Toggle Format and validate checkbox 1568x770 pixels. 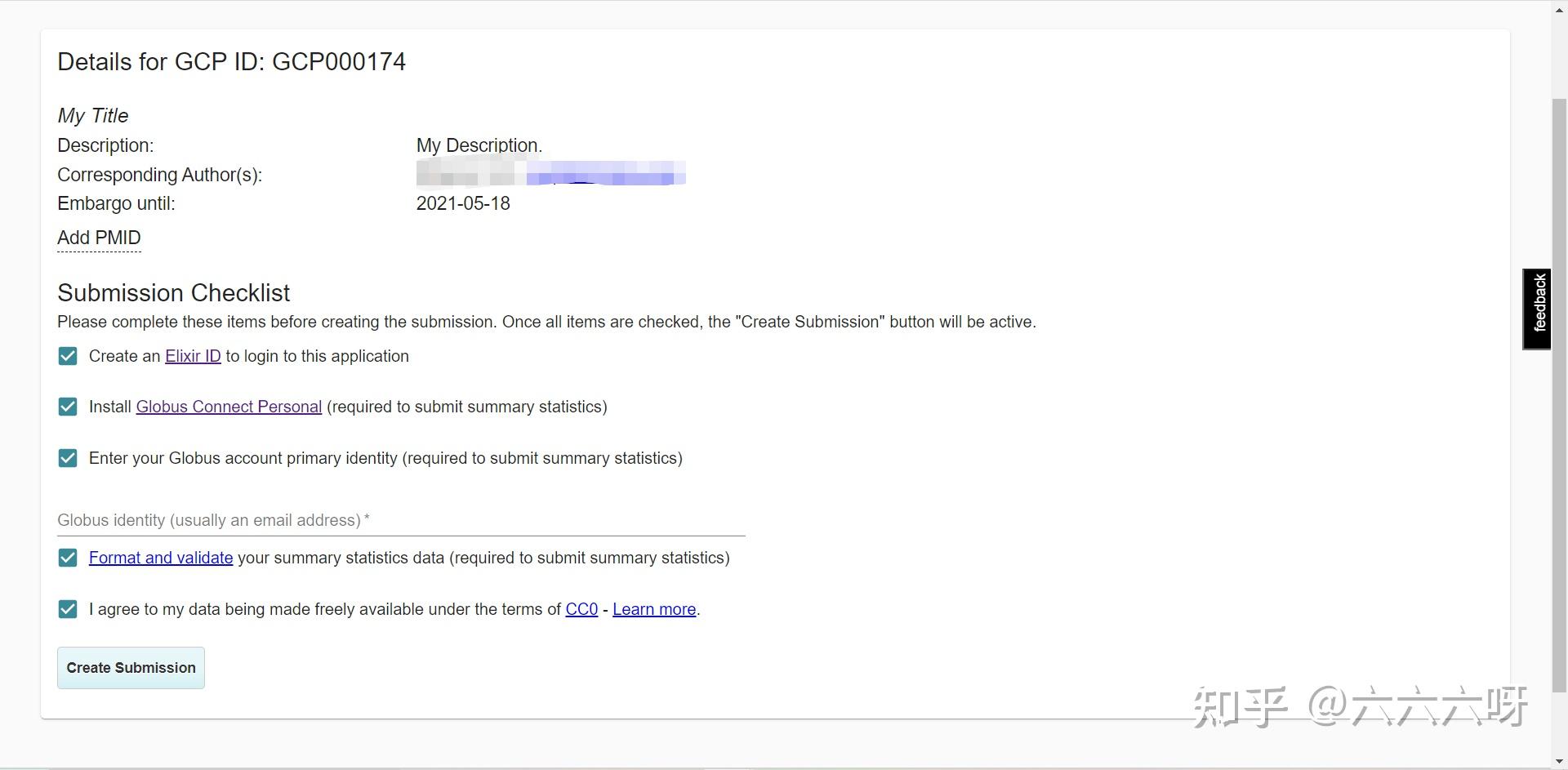click(x=68, y=558)
